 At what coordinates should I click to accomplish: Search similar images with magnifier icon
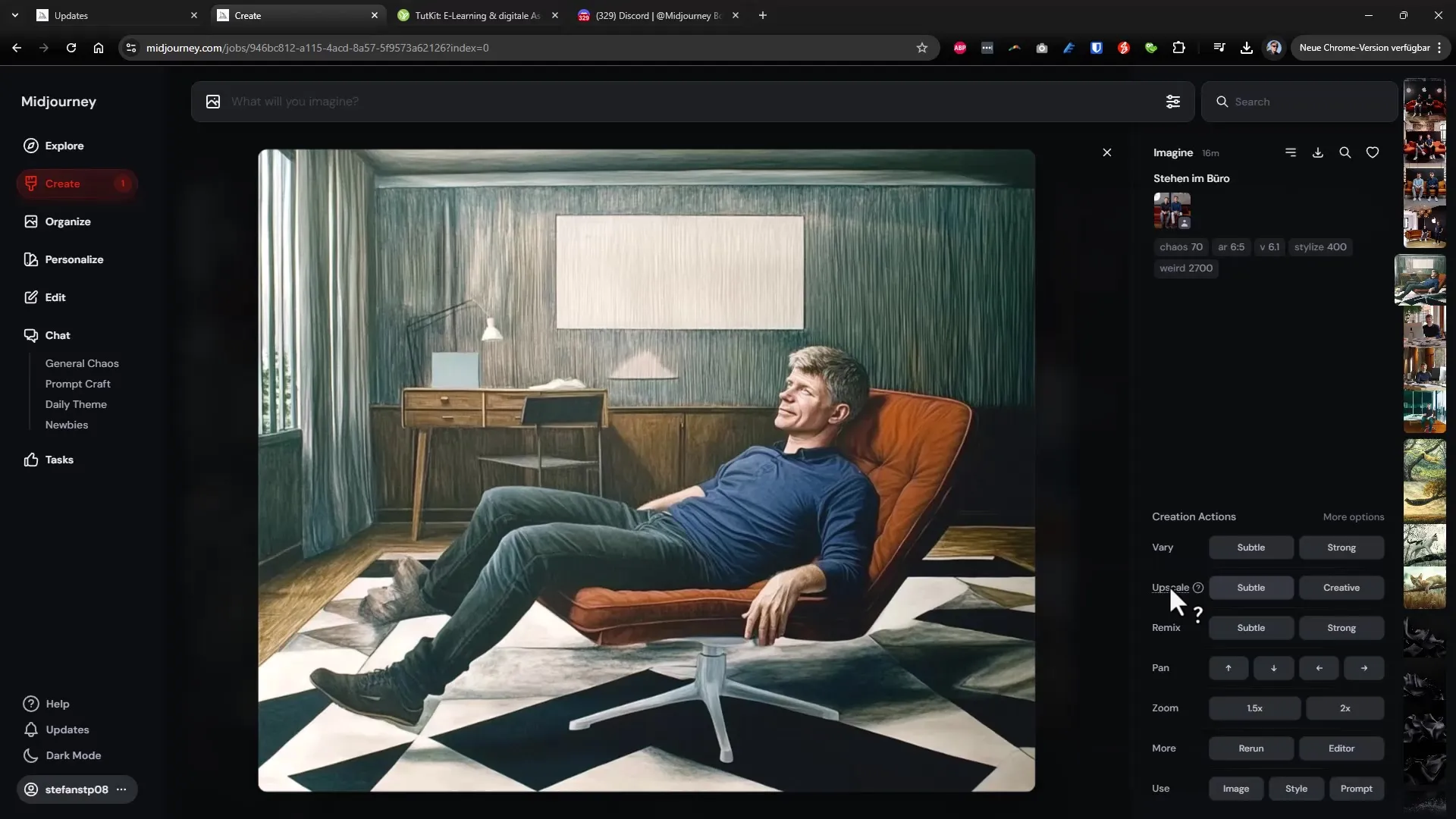pyautogui.click(x=1345, y=152)
